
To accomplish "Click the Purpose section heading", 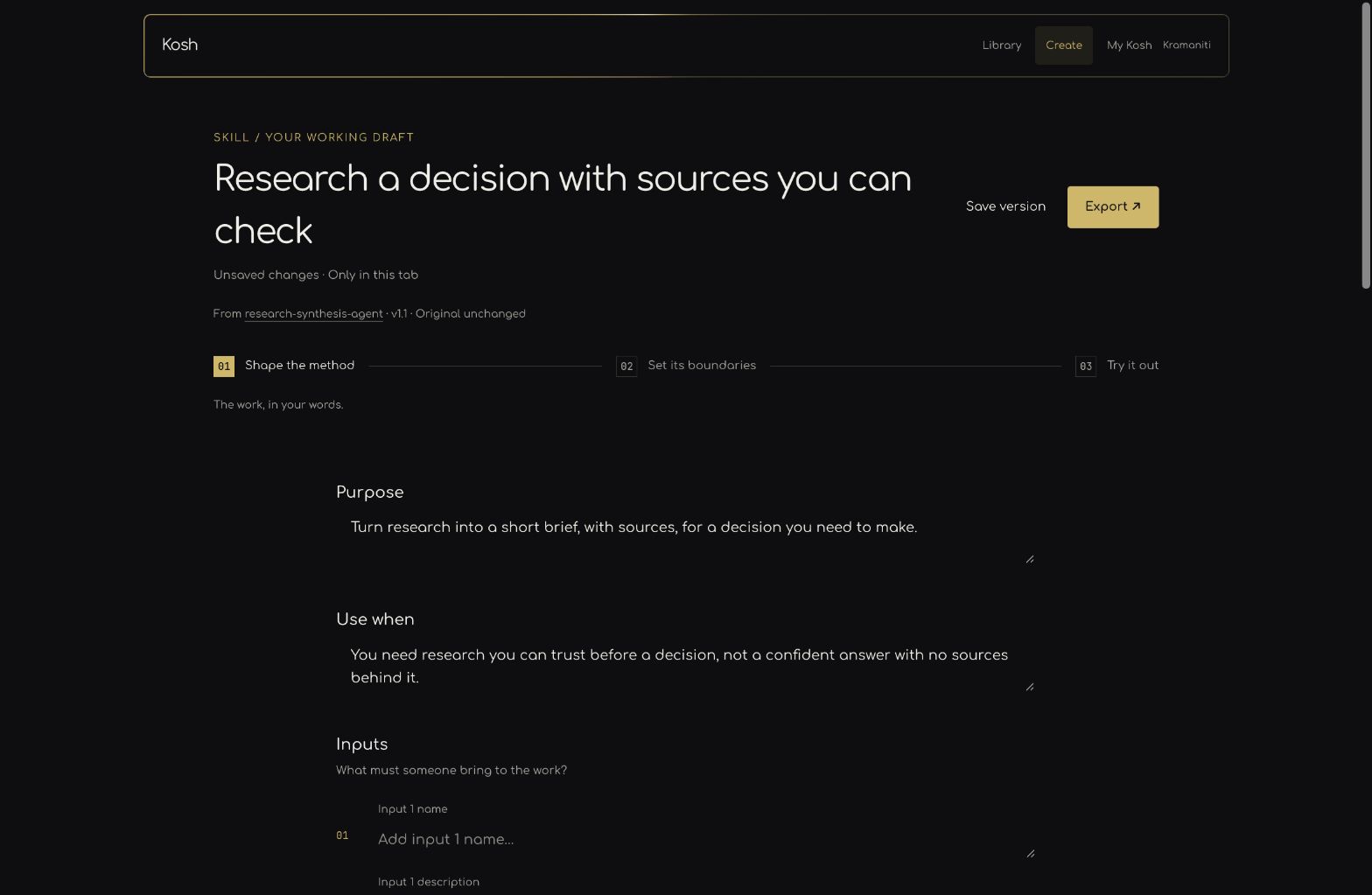I will [x=370, y=493].
